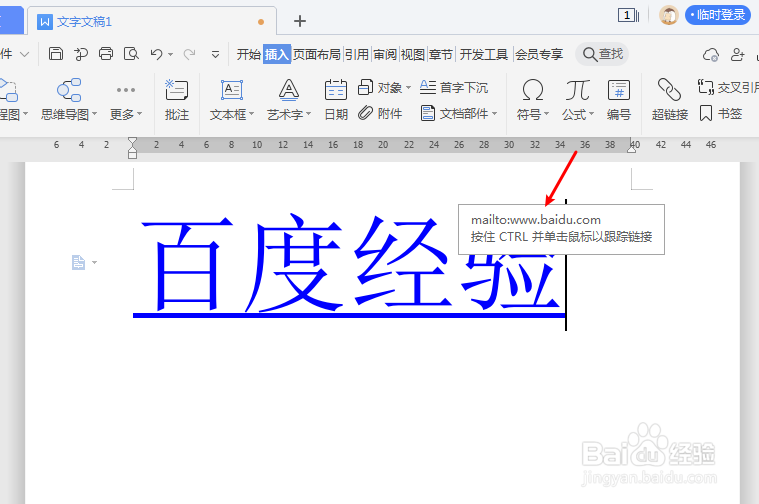Click the Undo arrow icon

[x=156, y=54]
